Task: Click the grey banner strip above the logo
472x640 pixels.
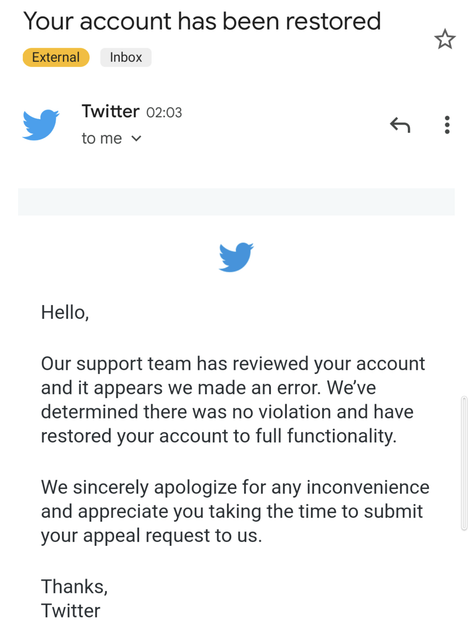Action: point(236,202)
